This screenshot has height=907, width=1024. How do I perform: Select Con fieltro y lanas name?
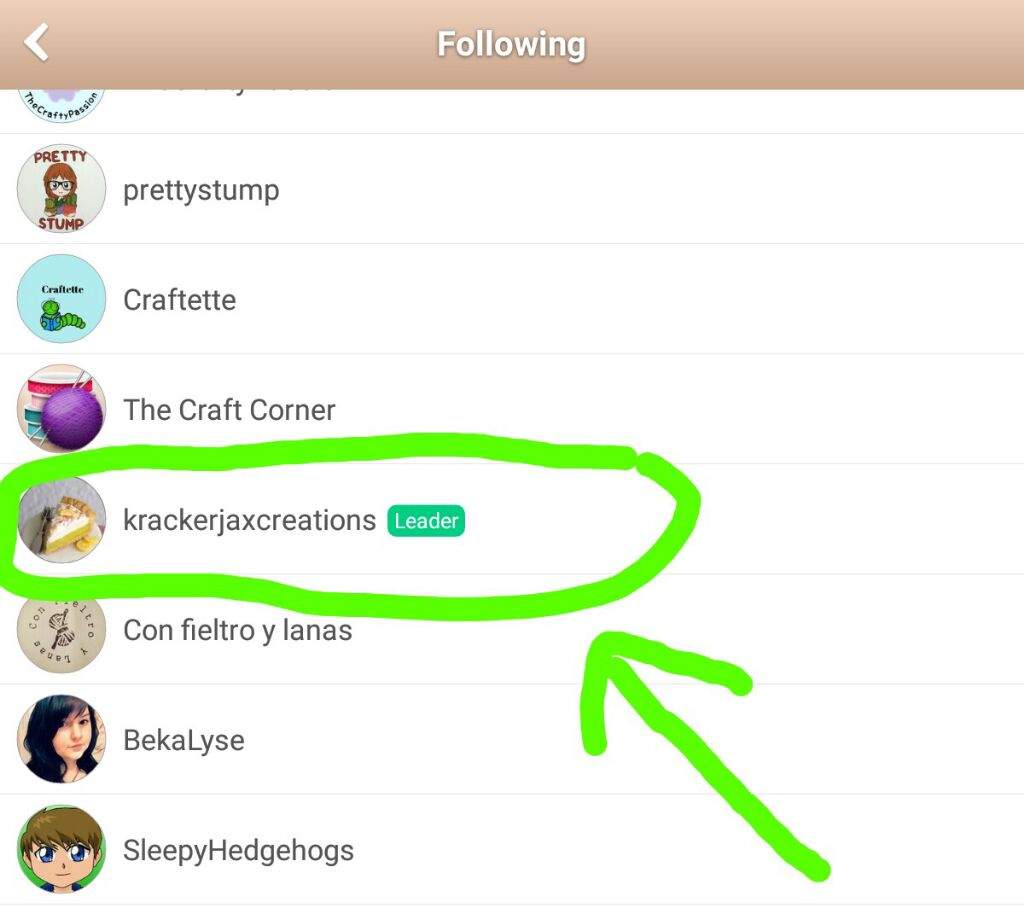238,631
